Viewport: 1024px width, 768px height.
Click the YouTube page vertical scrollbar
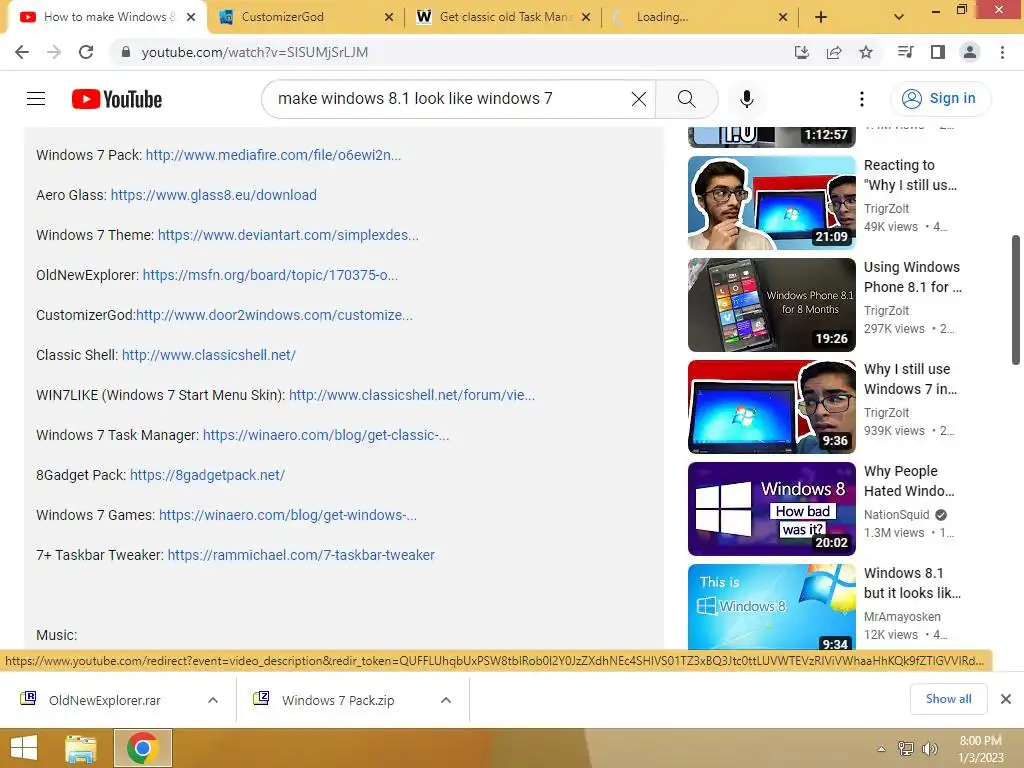tap(1016, 300)
